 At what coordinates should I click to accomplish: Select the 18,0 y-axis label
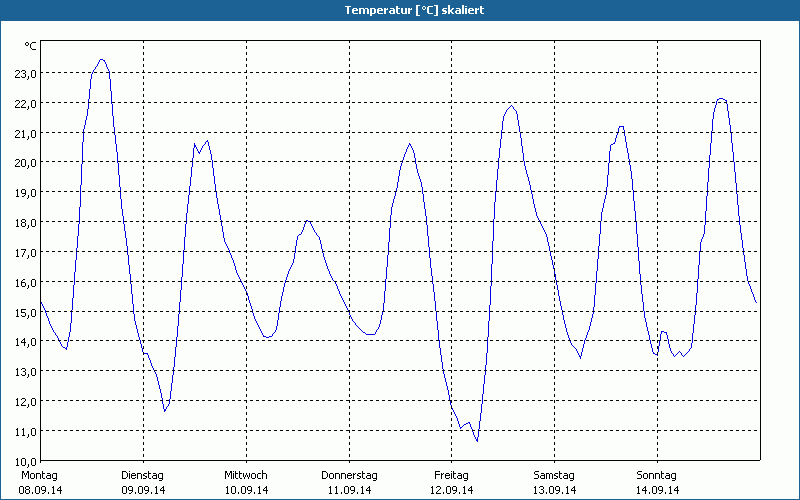pos(25,223)
